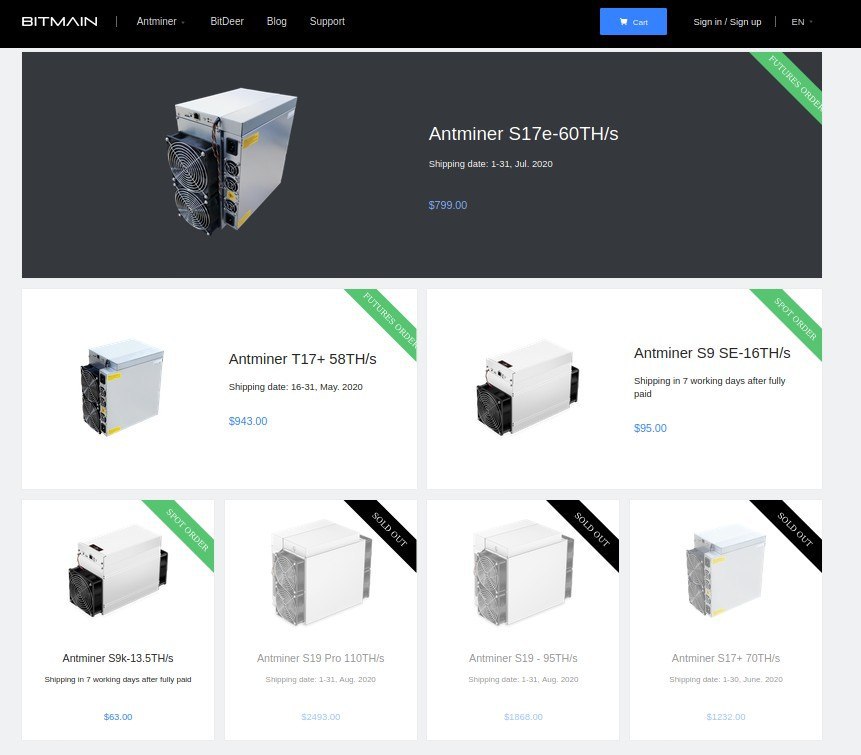Open the Antminer S17+ 70TH/s image
The image size is (861, 755).
[726, 571]
